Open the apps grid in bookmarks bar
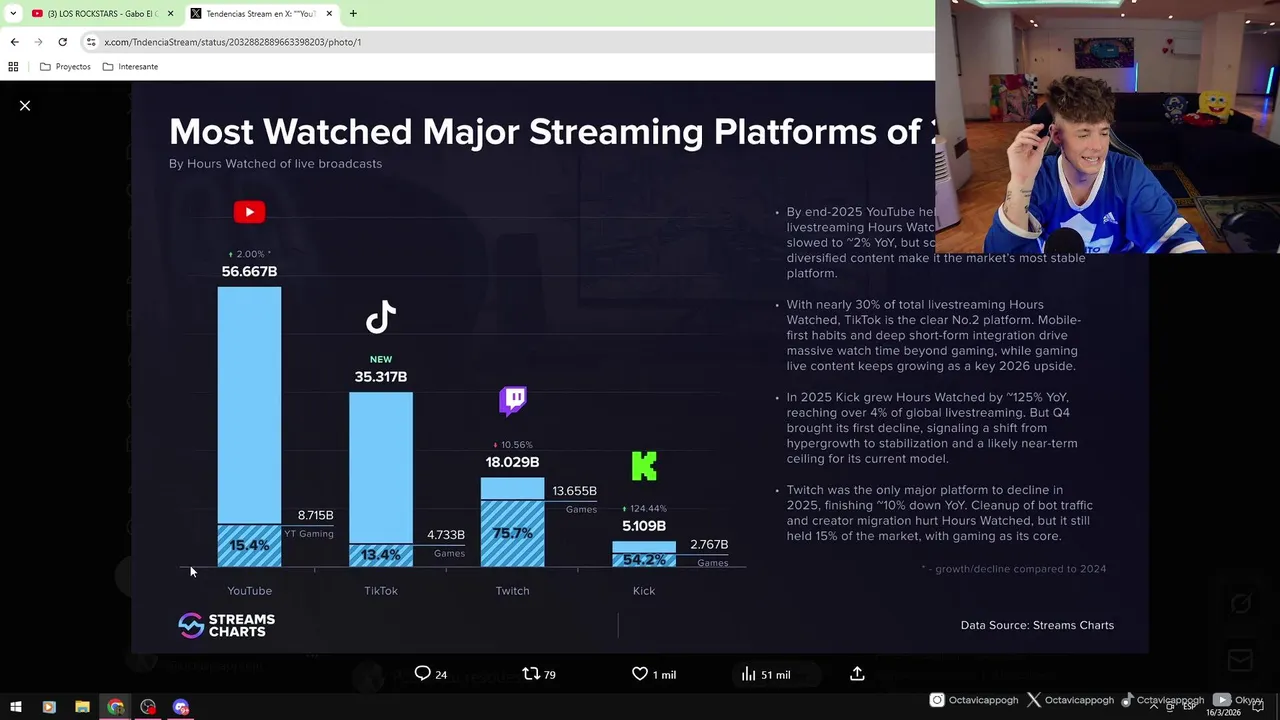Screen dimensions: 1280x720 [13, 67]
